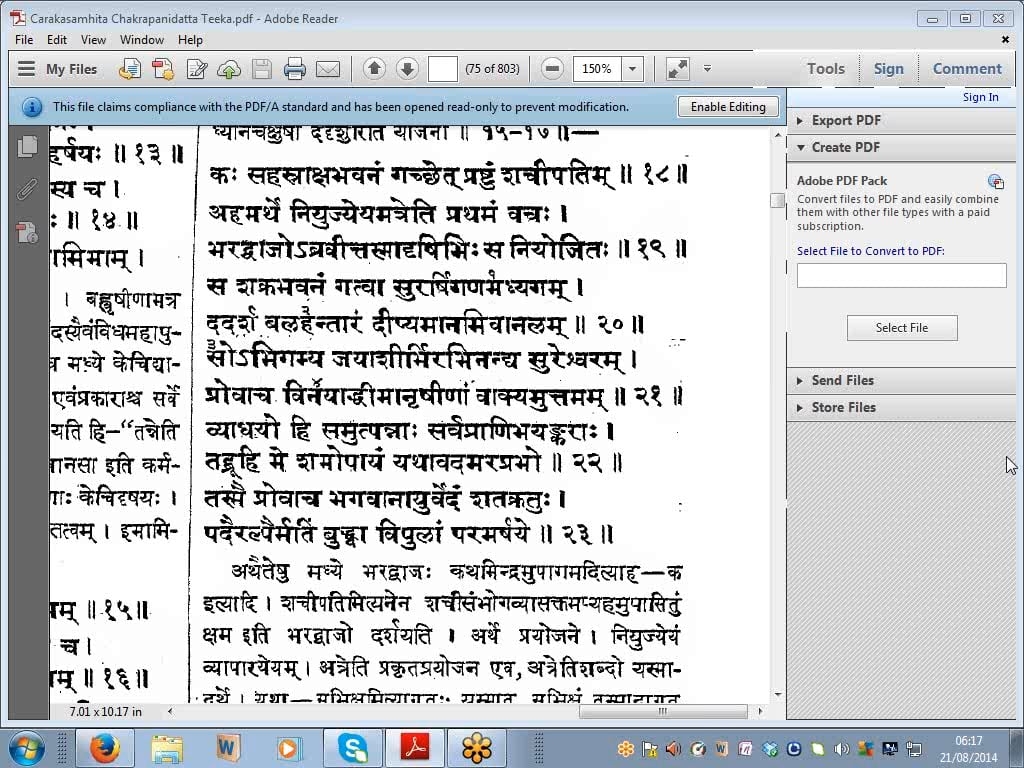Toggle the Tools pane
The height and width of the screenshot is (768, 1024).
tap(825, 69)
